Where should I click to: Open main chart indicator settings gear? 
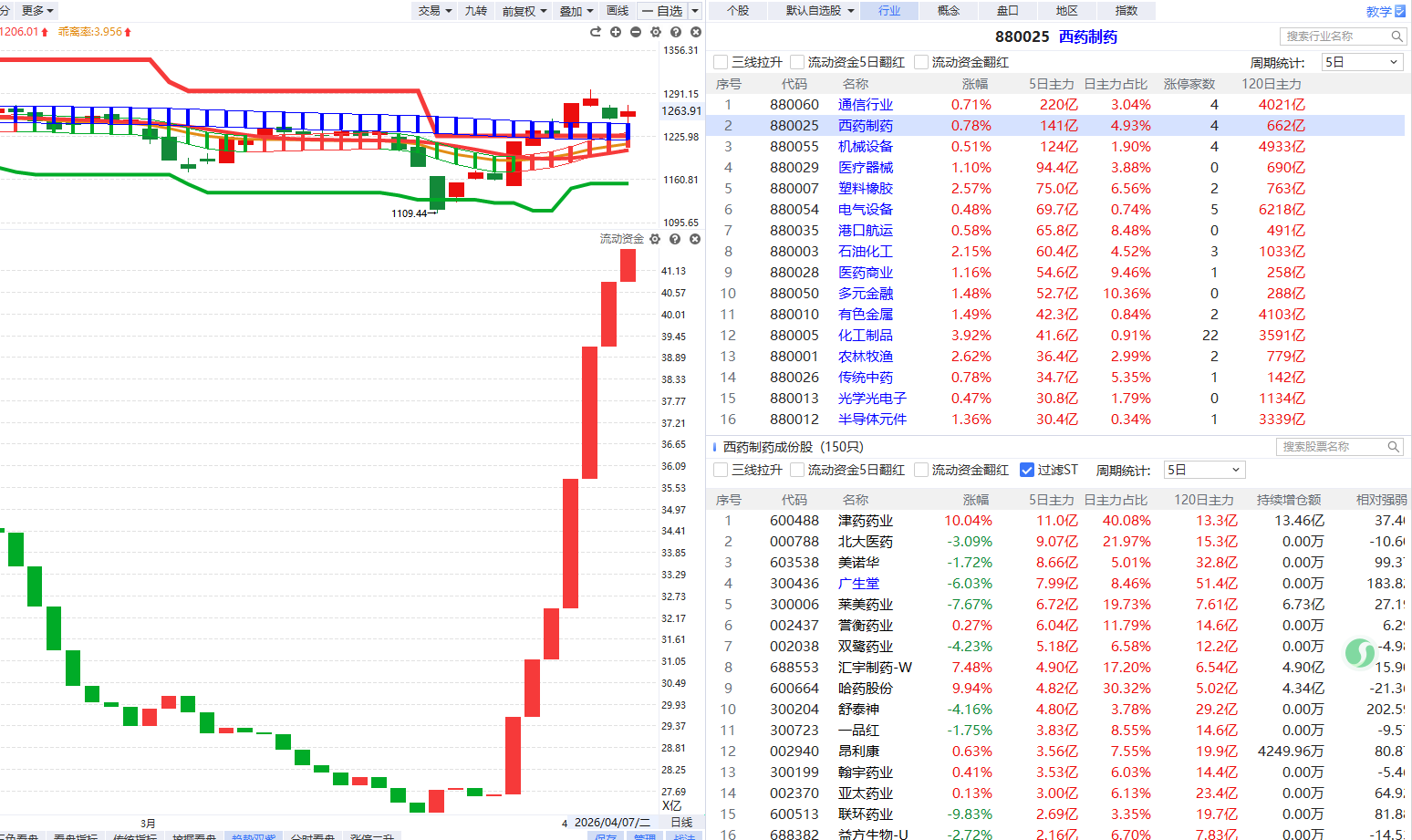pos(656,32)
